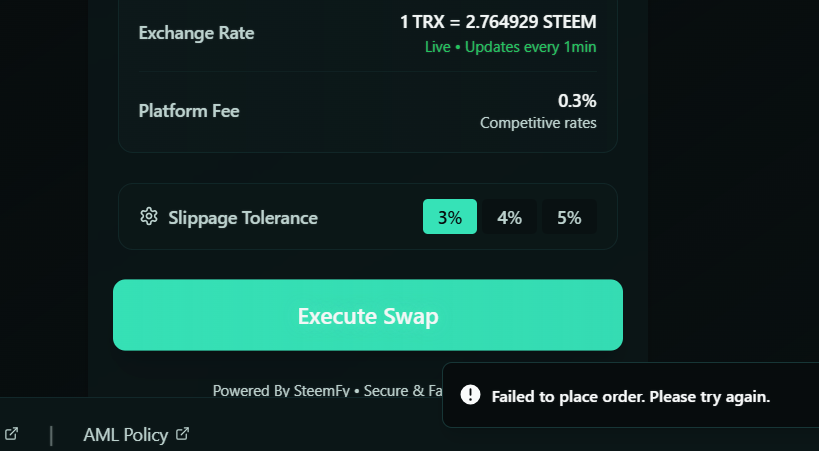819x451 pixels.
Task: Click the external-link icon left of the divider
Action: click(12, 434)
